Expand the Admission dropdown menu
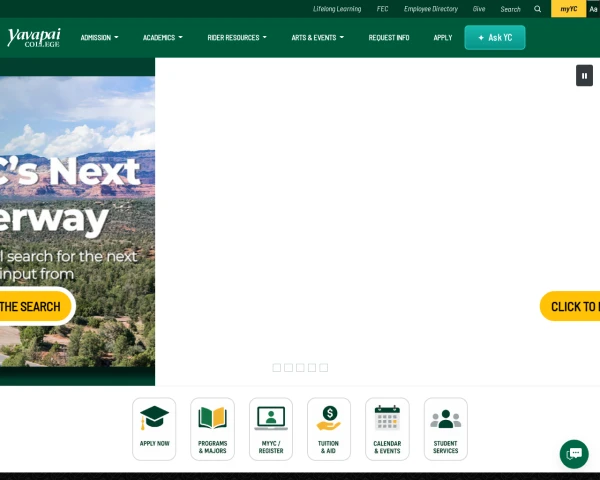This screenshot has height=480, width=600. click(x=99, y=38)
